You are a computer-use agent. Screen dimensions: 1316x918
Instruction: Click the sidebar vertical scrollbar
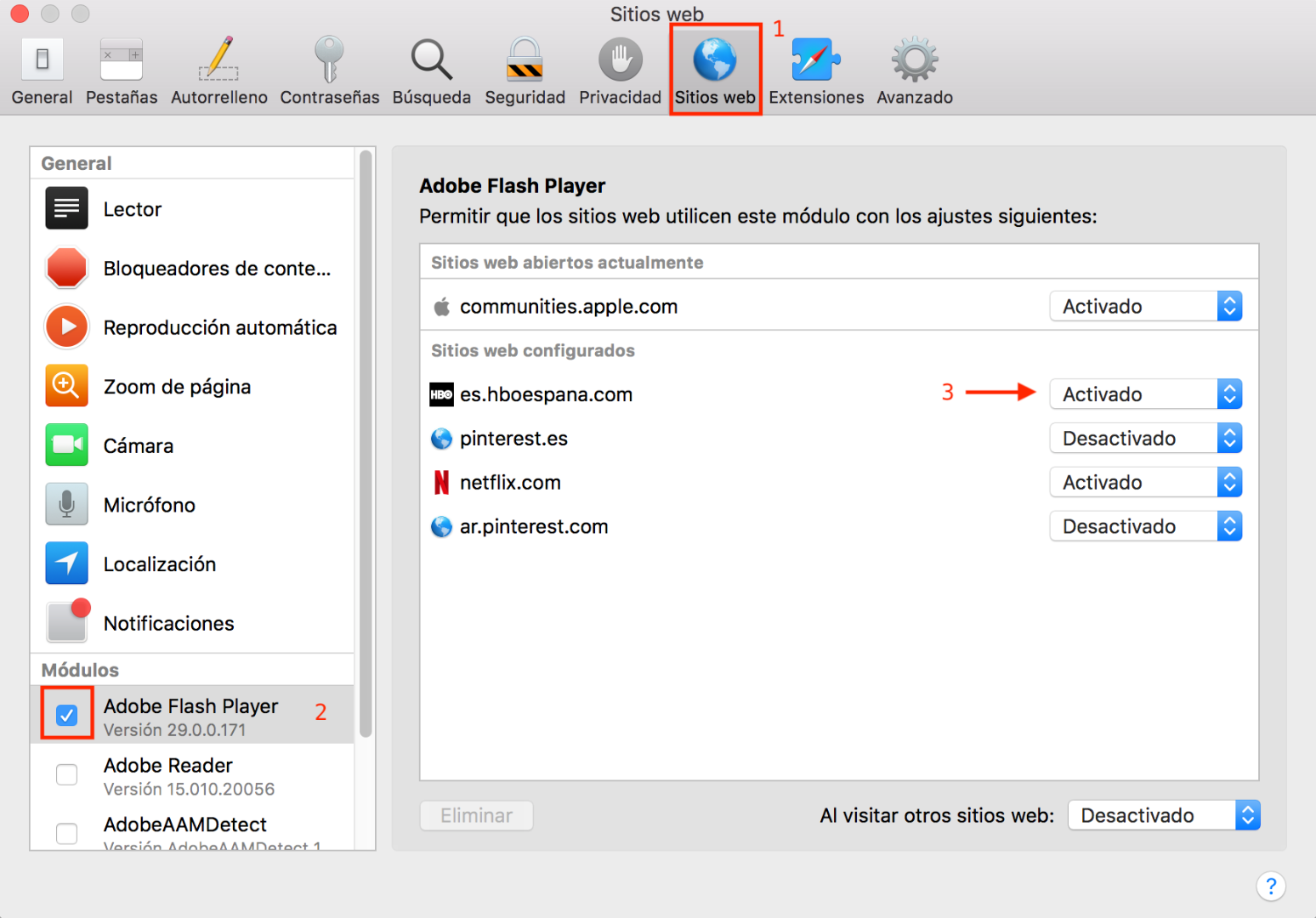click(x=366, y=442)
